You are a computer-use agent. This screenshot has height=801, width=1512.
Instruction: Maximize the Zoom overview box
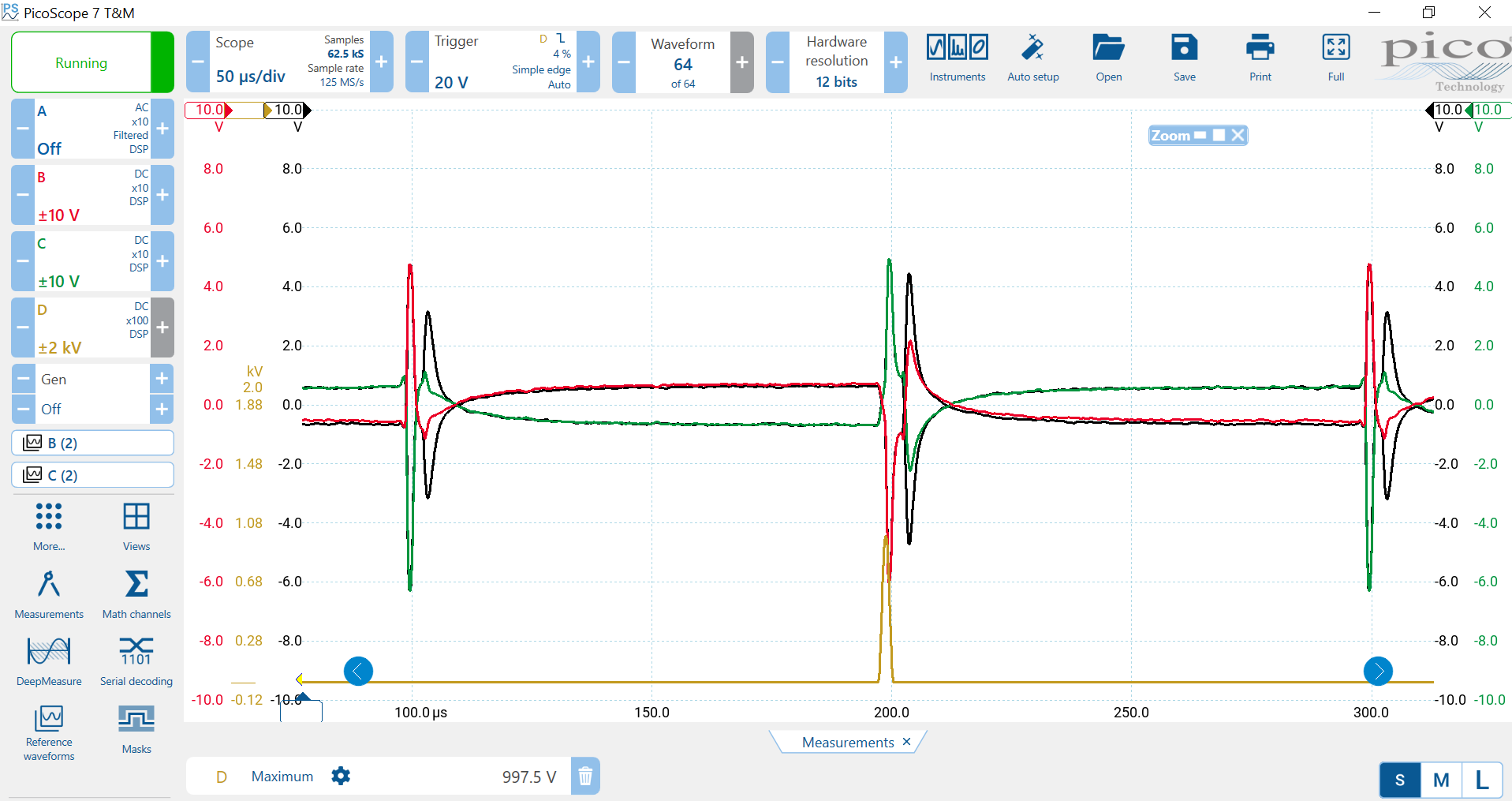[1219, 135]
